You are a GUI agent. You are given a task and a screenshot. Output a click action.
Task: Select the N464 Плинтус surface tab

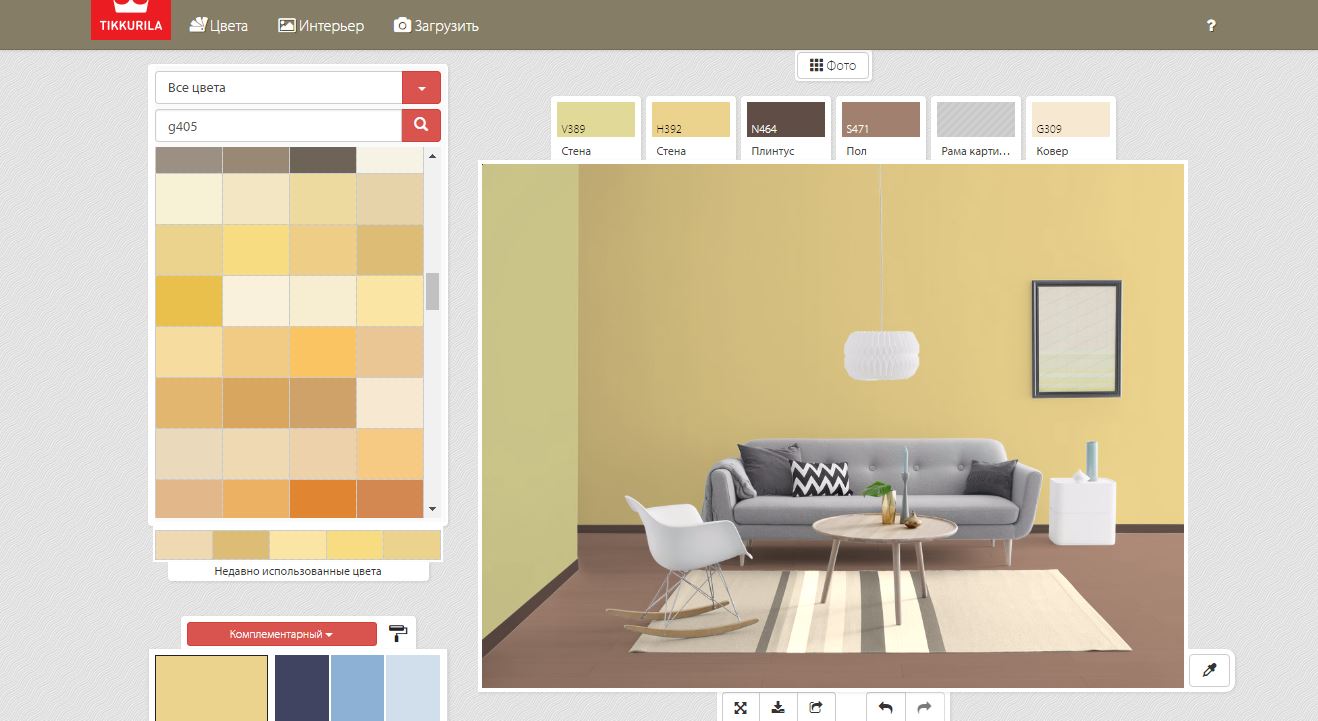pos(786,129)
